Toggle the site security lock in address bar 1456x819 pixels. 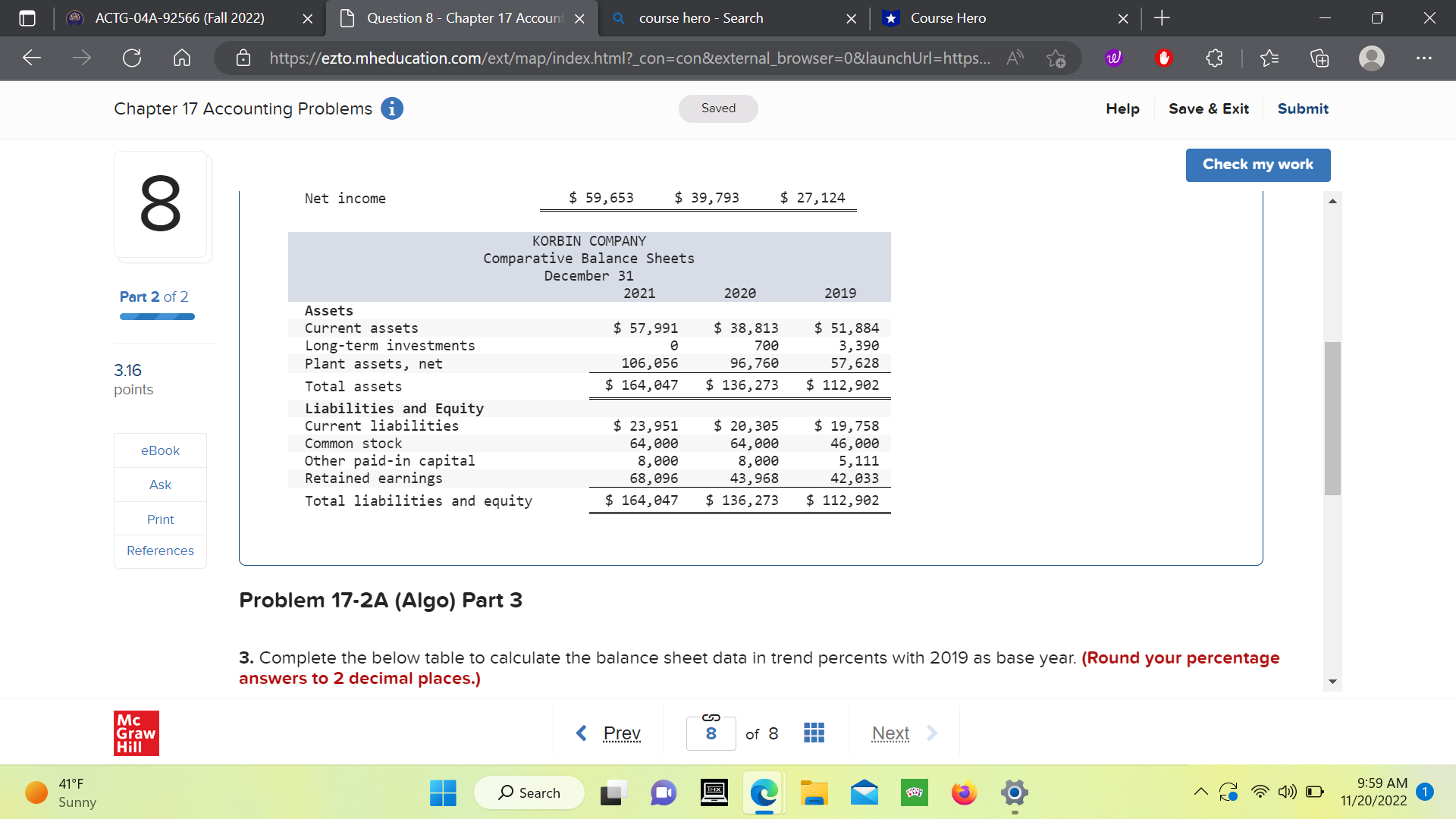coord(243,58)
